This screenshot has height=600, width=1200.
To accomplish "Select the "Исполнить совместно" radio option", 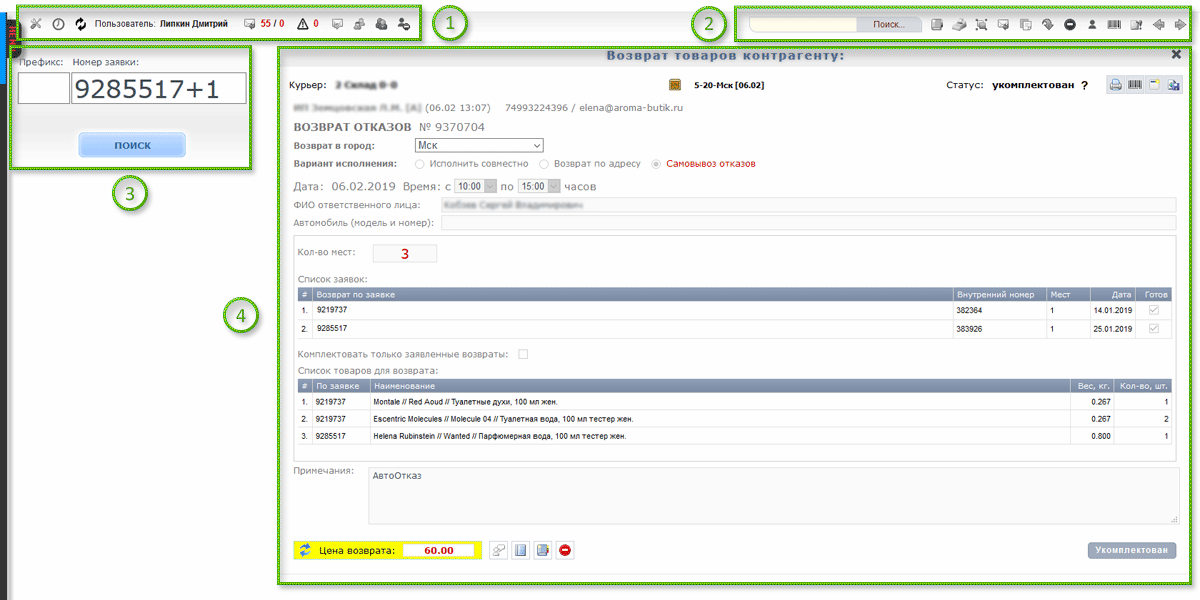I will pyautogui.click(x=420, y=163).
